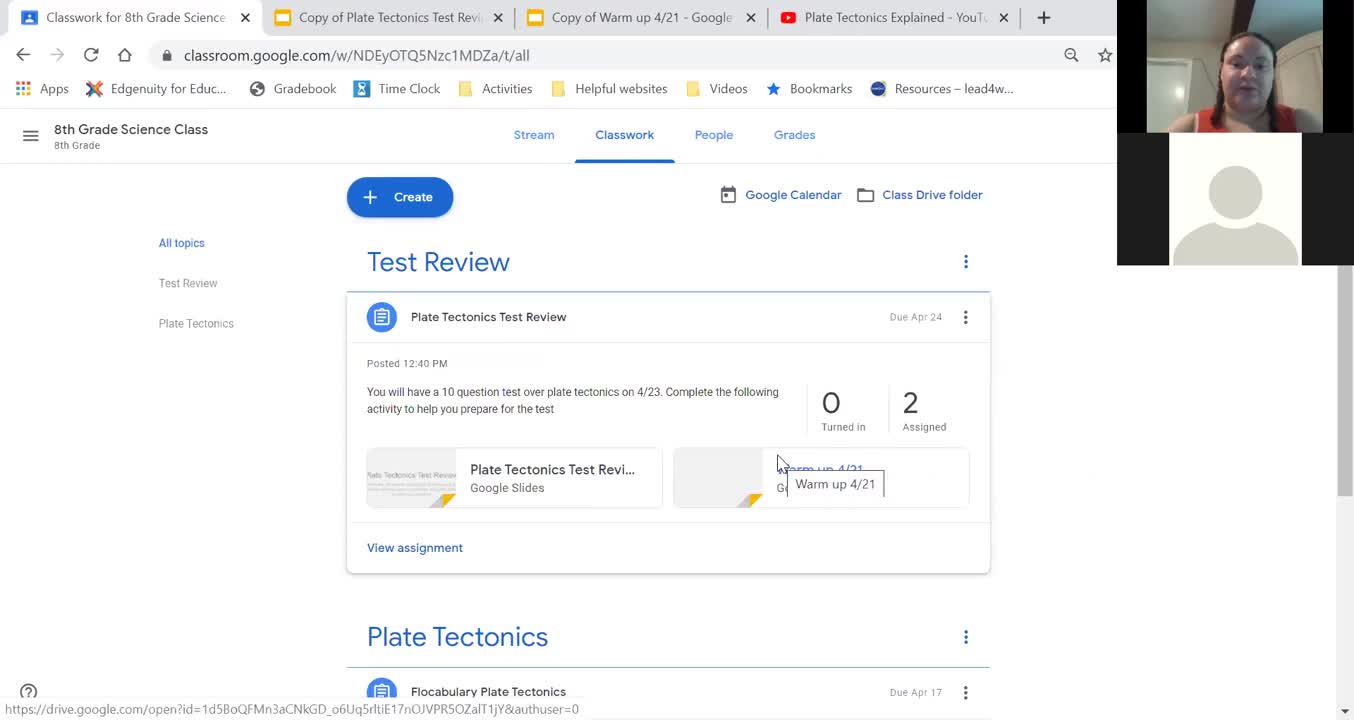Screen dimensions: 1354x720
Task: Filter by Test Review topic
Action: coord(188,283)
